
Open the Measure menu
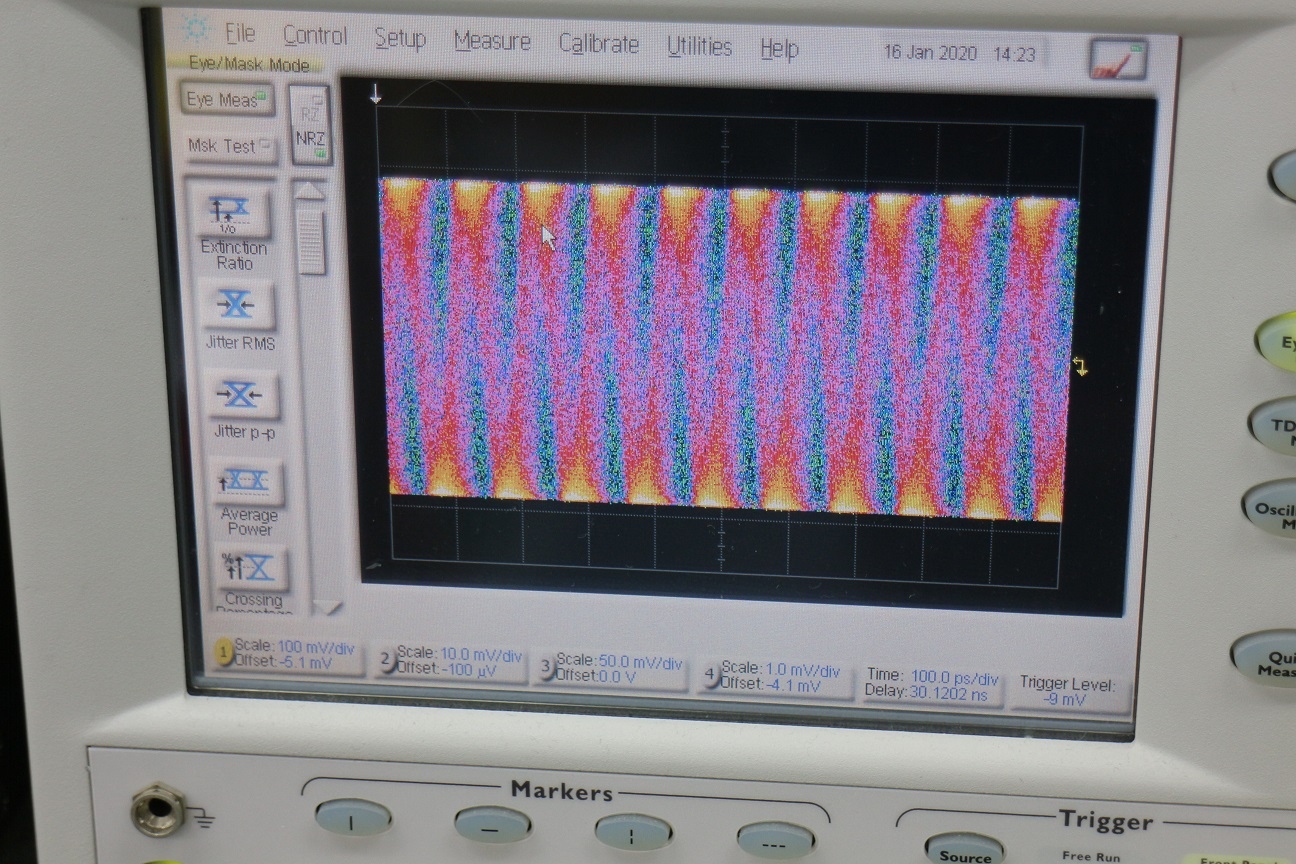pos(492,42)
